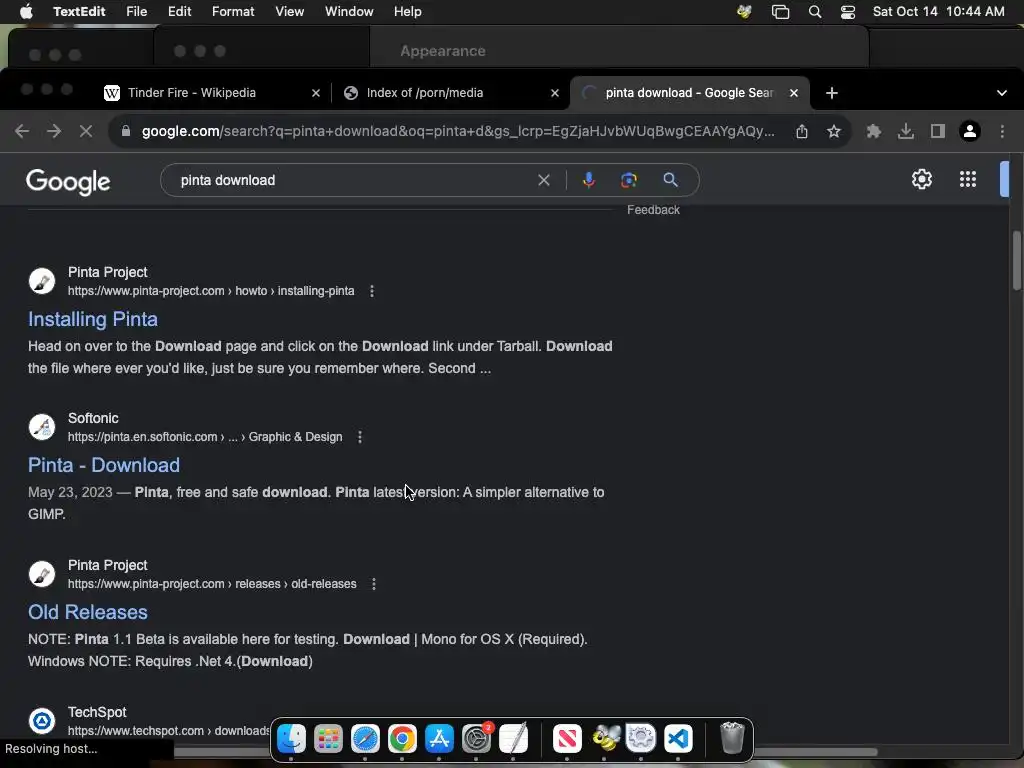The height and width of the screenshot is (768, 1024).
Task: Open Chrome downloads tray icon
Action: point(906,131)
